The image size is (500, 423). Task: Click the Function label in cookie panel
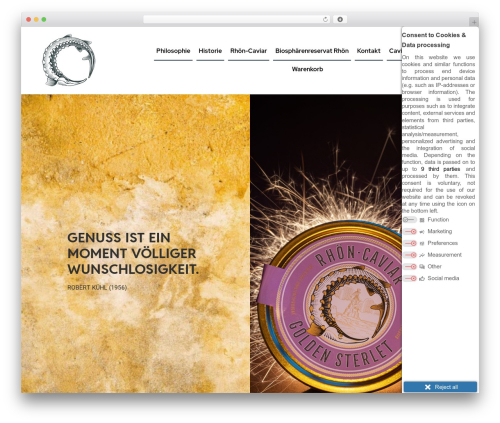click(x=438, y=220)
